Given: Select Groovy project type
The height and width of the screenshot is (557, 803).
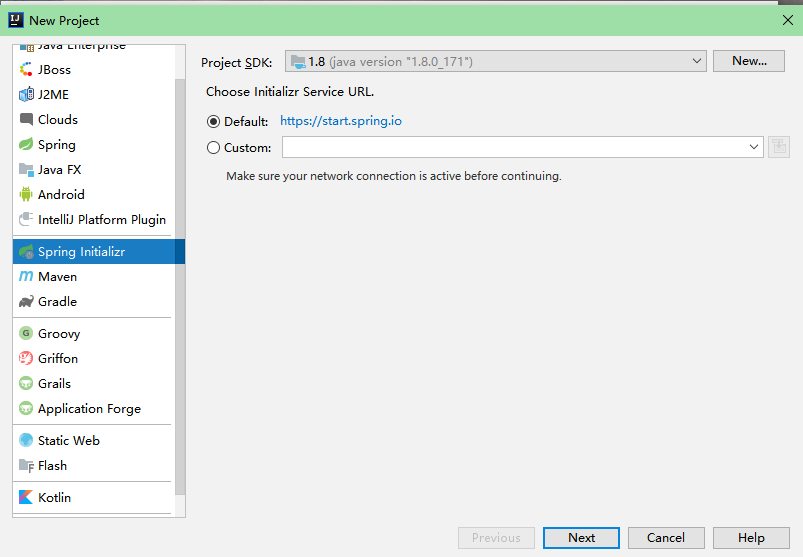Looking at the screenshot, I should click(94, 333).
